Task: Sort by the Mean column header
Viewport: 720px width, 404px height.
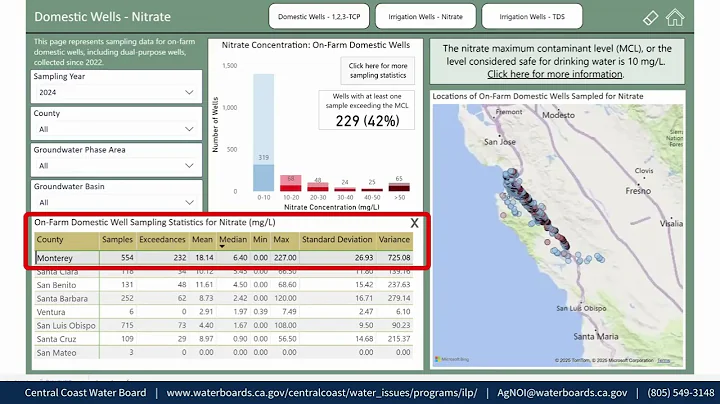Action: pos(202,240)
